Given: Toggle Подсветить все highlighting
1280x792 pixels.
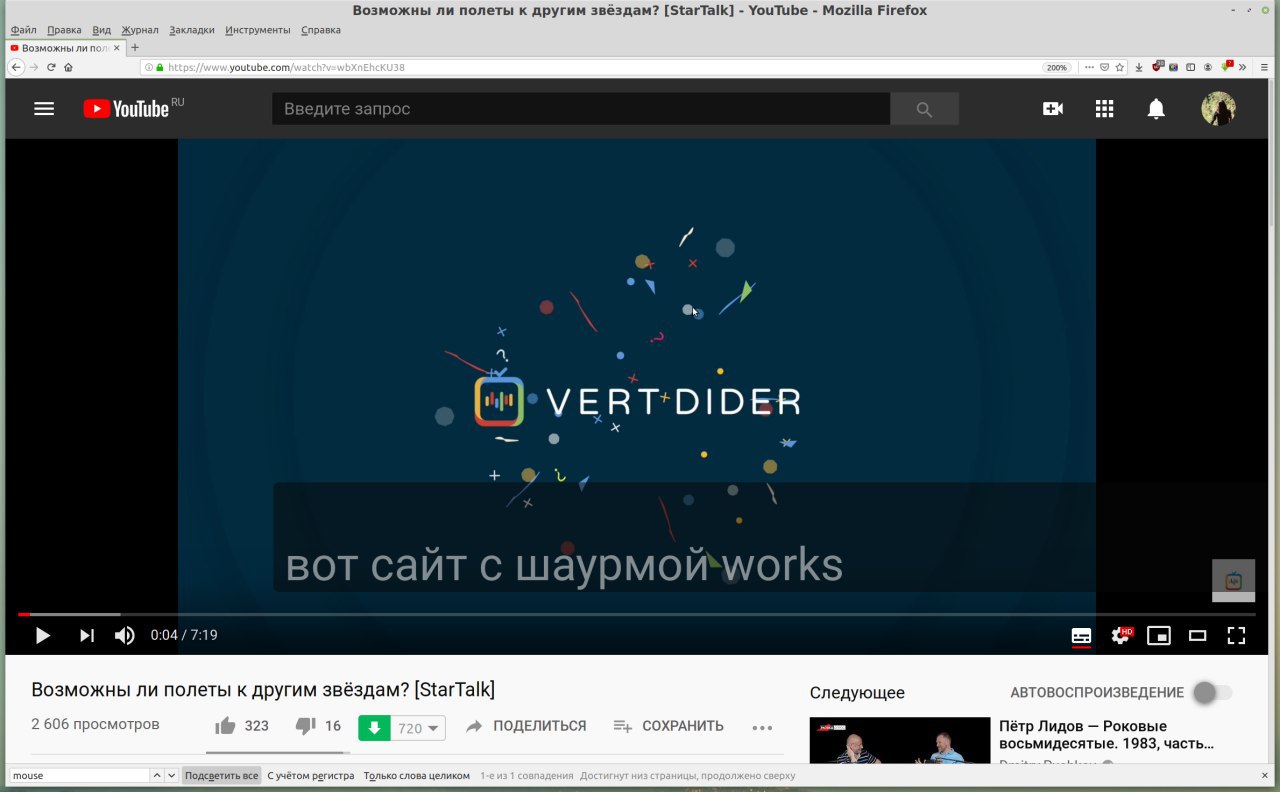Looking at the screenshot, I should click(221, 776).
